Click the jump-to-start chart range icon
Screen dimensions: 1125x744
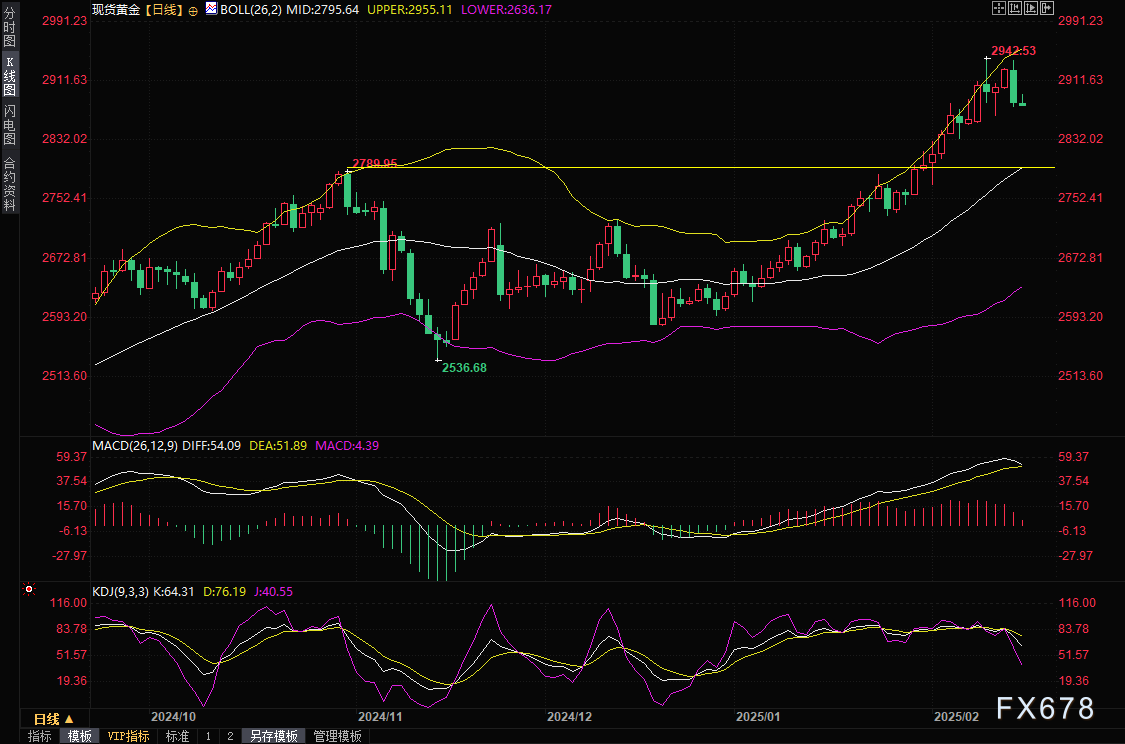click(1015, 8)
